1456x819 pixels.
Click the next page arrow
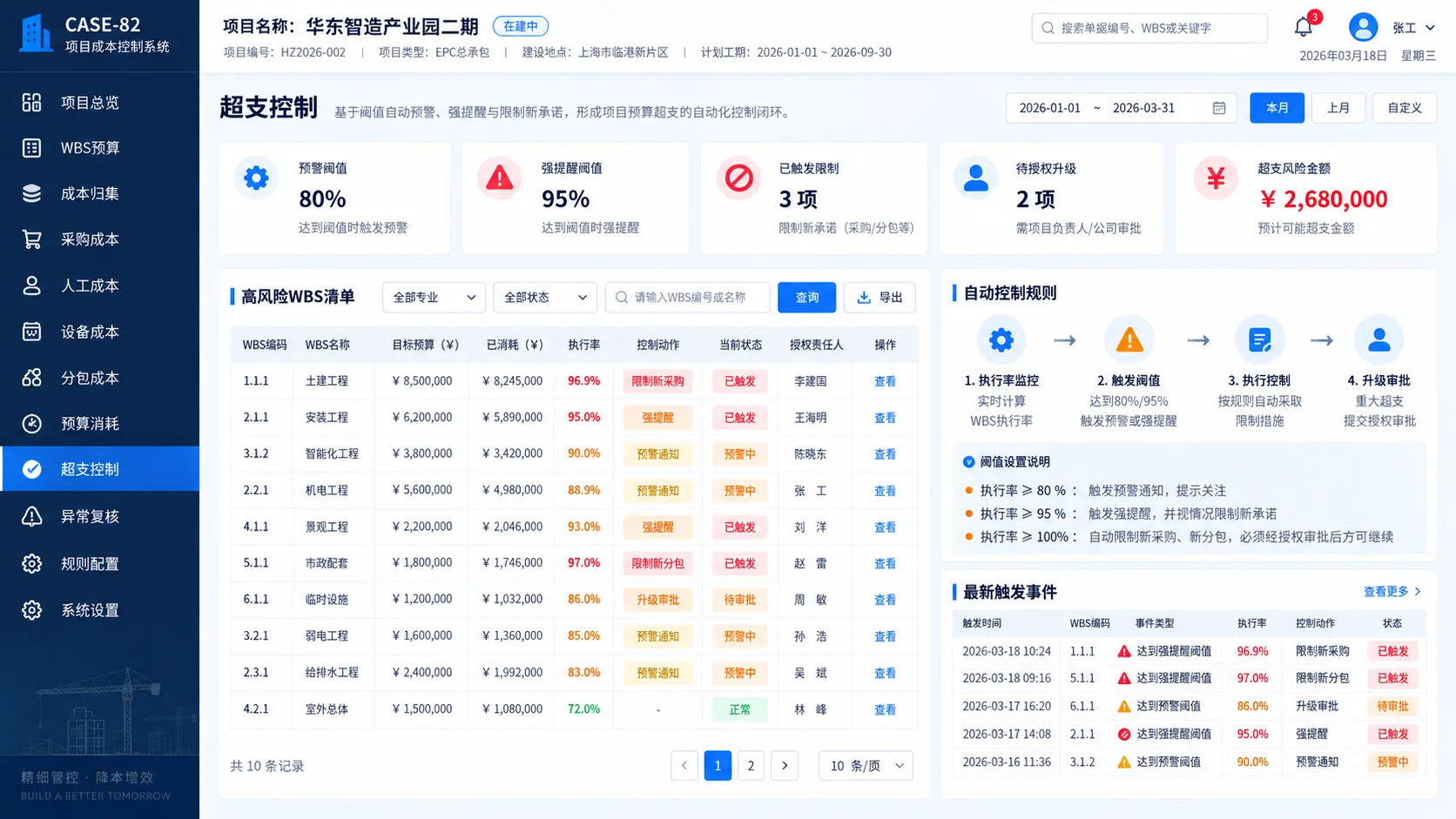click(x=785, y=766)
